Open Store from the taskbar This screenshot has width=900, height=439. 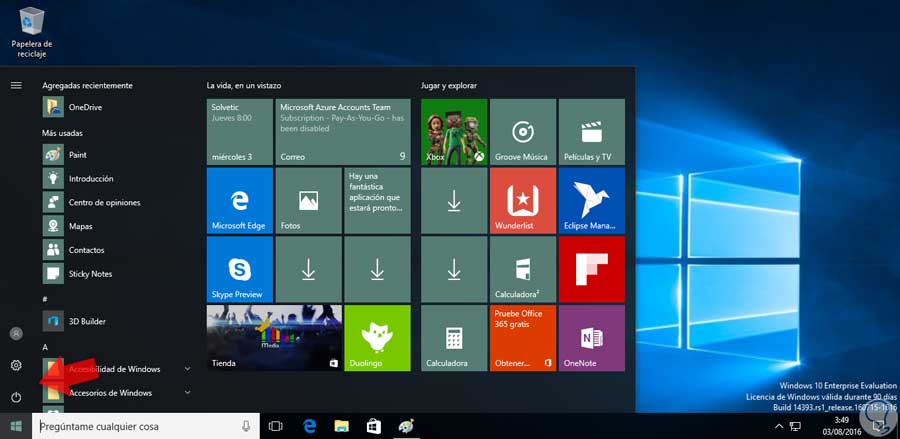[x=374, y=426]
